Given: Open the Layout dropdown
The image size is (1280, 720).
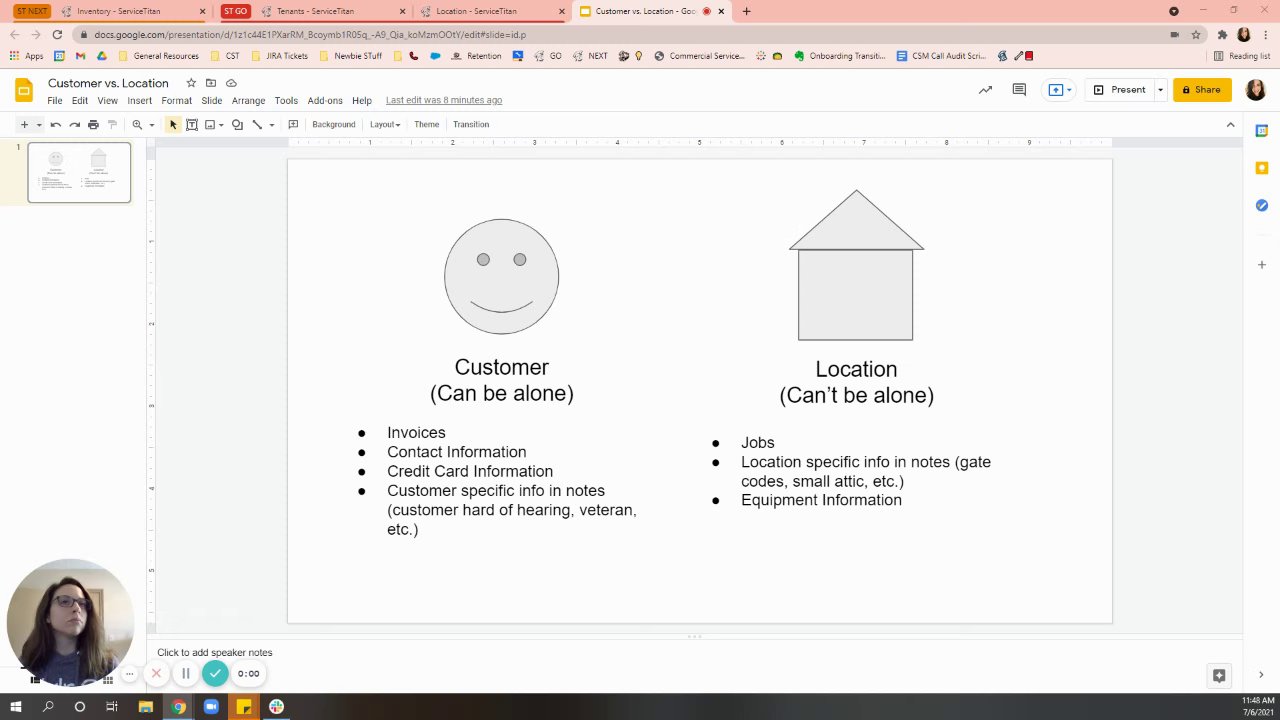Looking at the screenshot, I should coord(385,125).
